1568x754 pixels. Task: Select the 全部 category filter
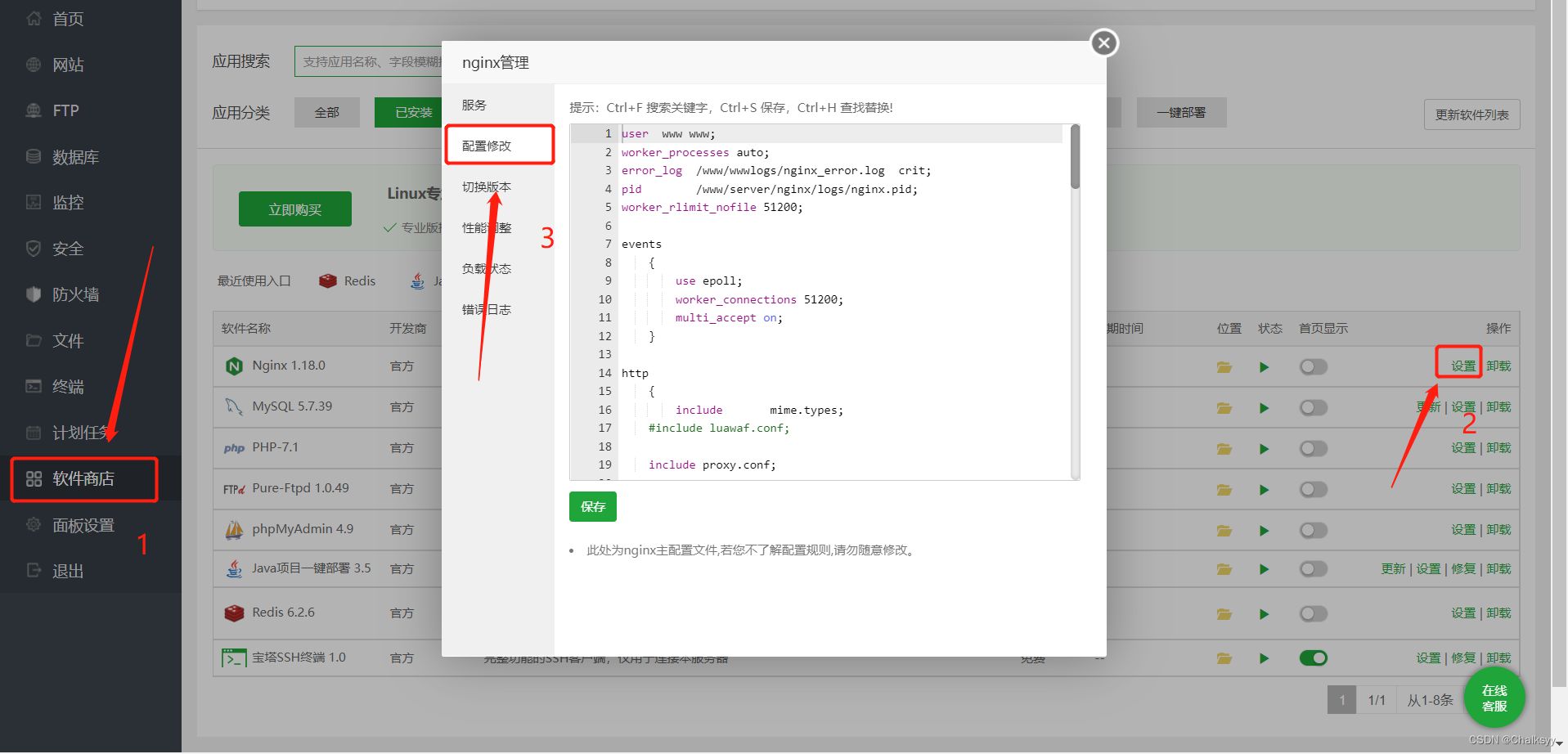[x=327, y=113]
